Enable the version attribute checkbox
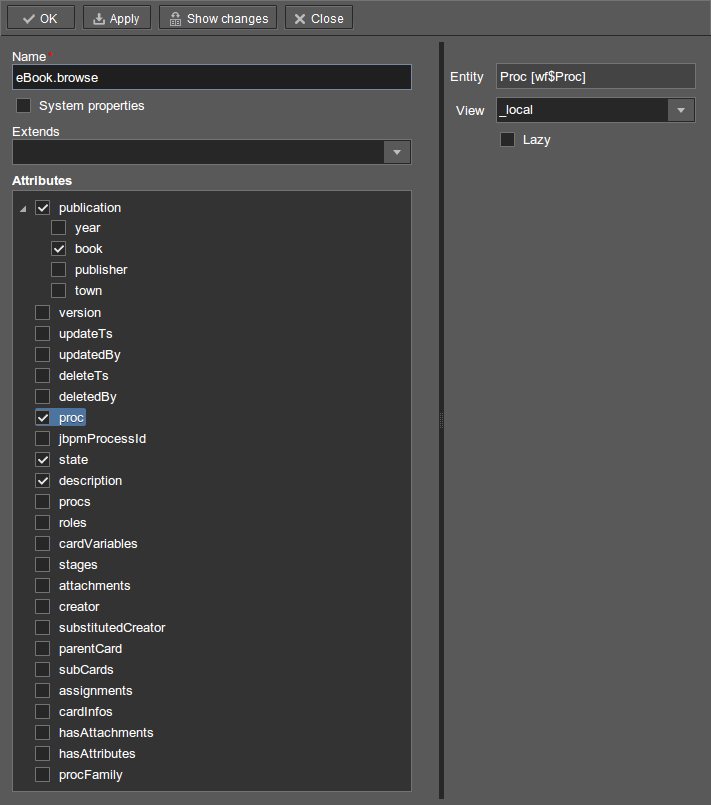The width and height of the screenshot is (711, 805). pos(43,313)
